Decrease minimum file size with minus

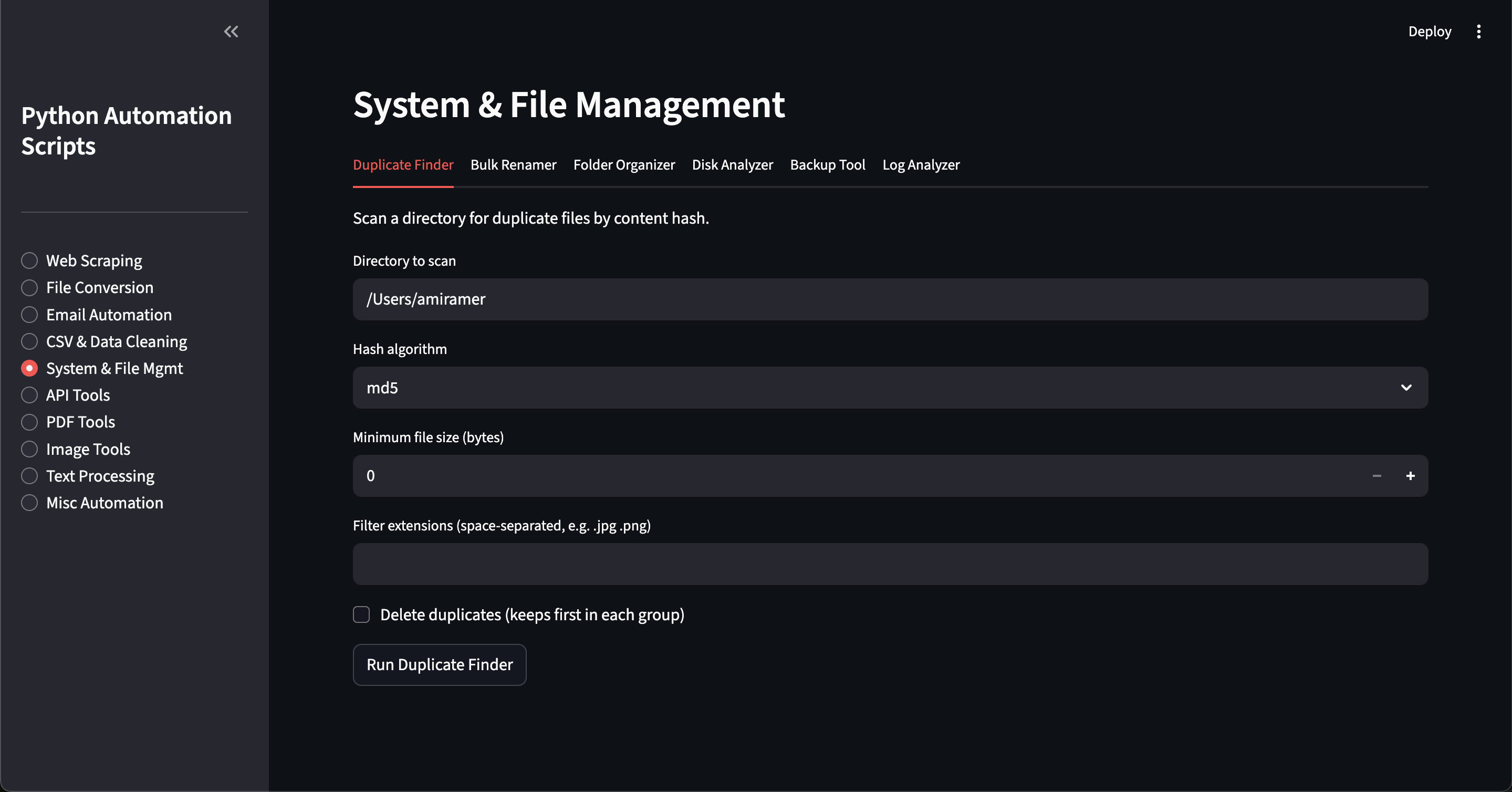click(1377, 476)
